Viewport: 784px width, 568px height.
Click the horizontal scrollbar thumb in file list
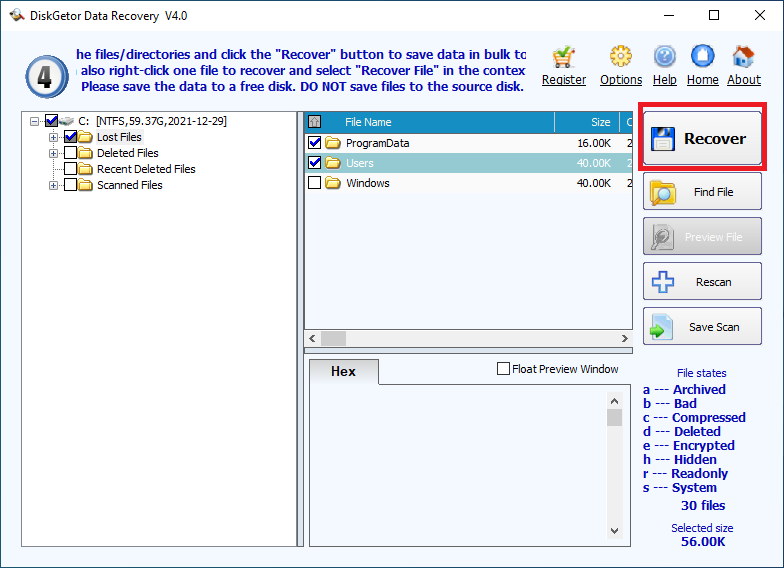pos(333,339)
